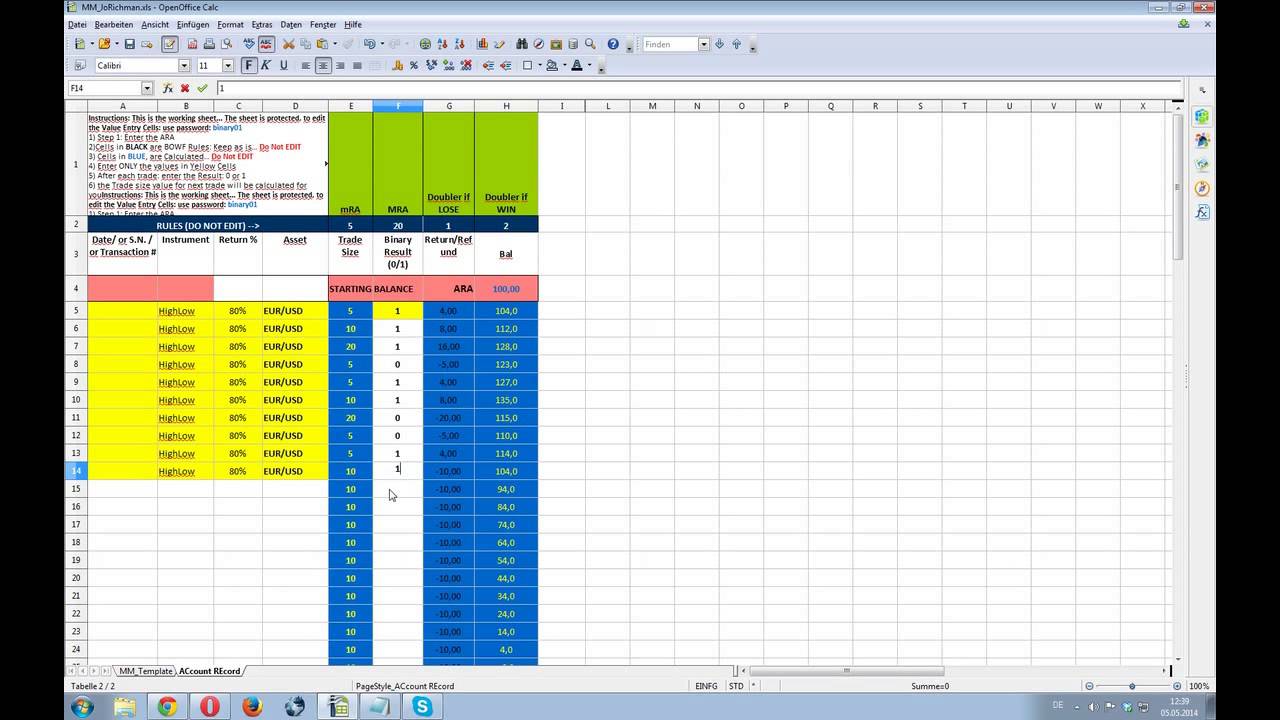
Task: Open the Paste options dropdown arrow
Action: 334,44
